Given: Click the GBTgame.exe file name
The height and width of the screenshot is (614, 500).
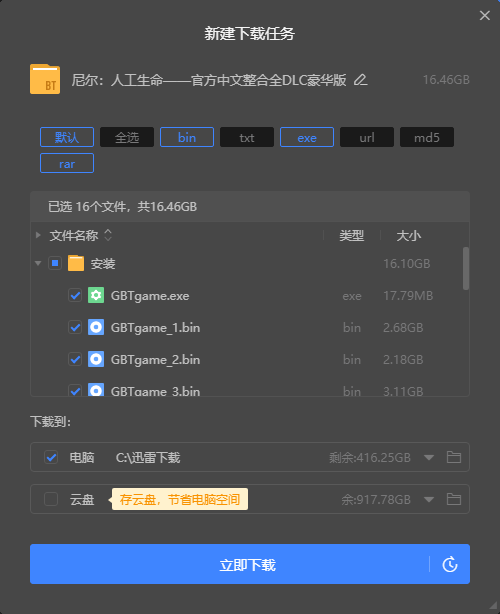Looking at the screenshot, I should pos(150,296).
